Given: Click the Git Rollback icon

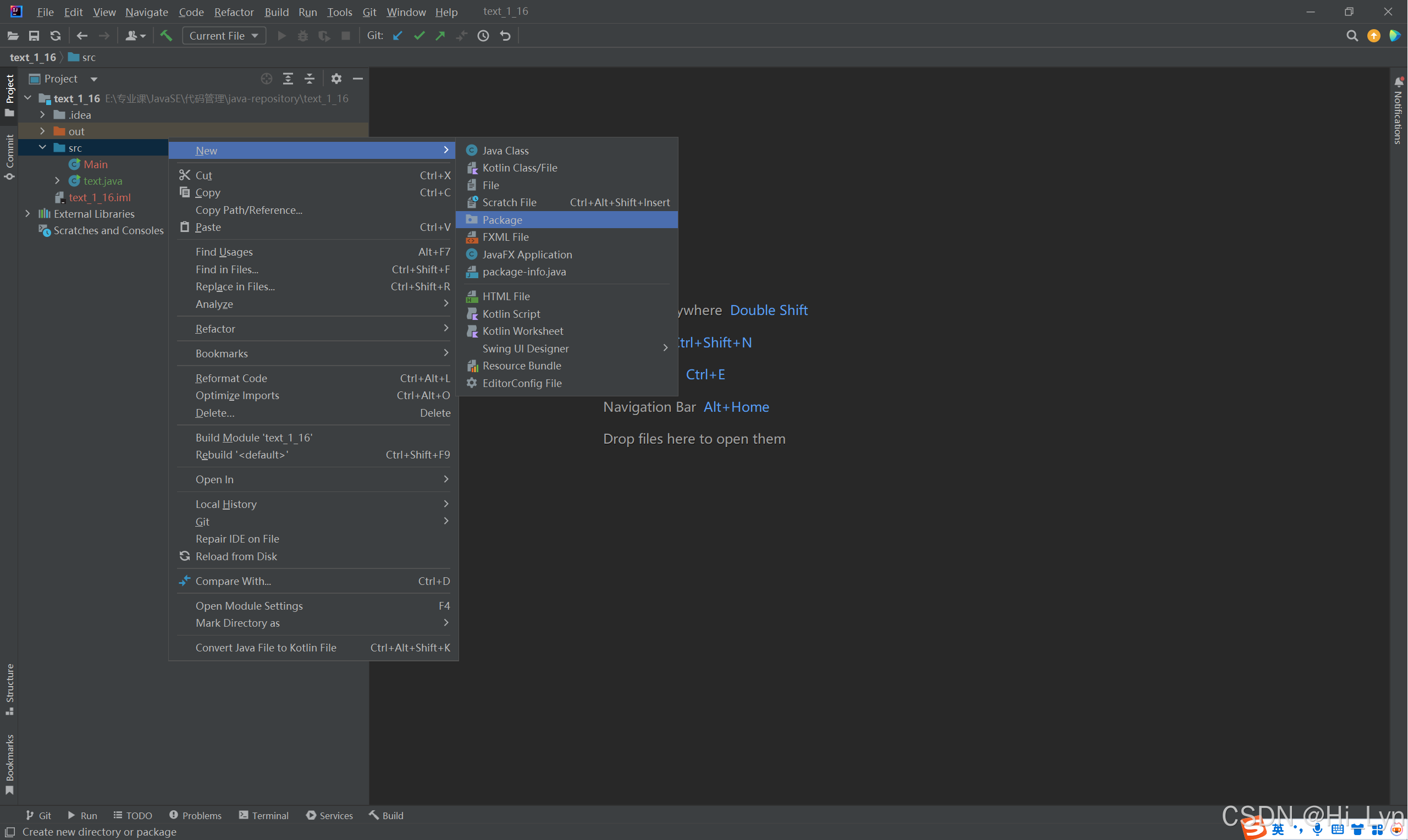Looking at the screenshot, I should pos(505,36).
